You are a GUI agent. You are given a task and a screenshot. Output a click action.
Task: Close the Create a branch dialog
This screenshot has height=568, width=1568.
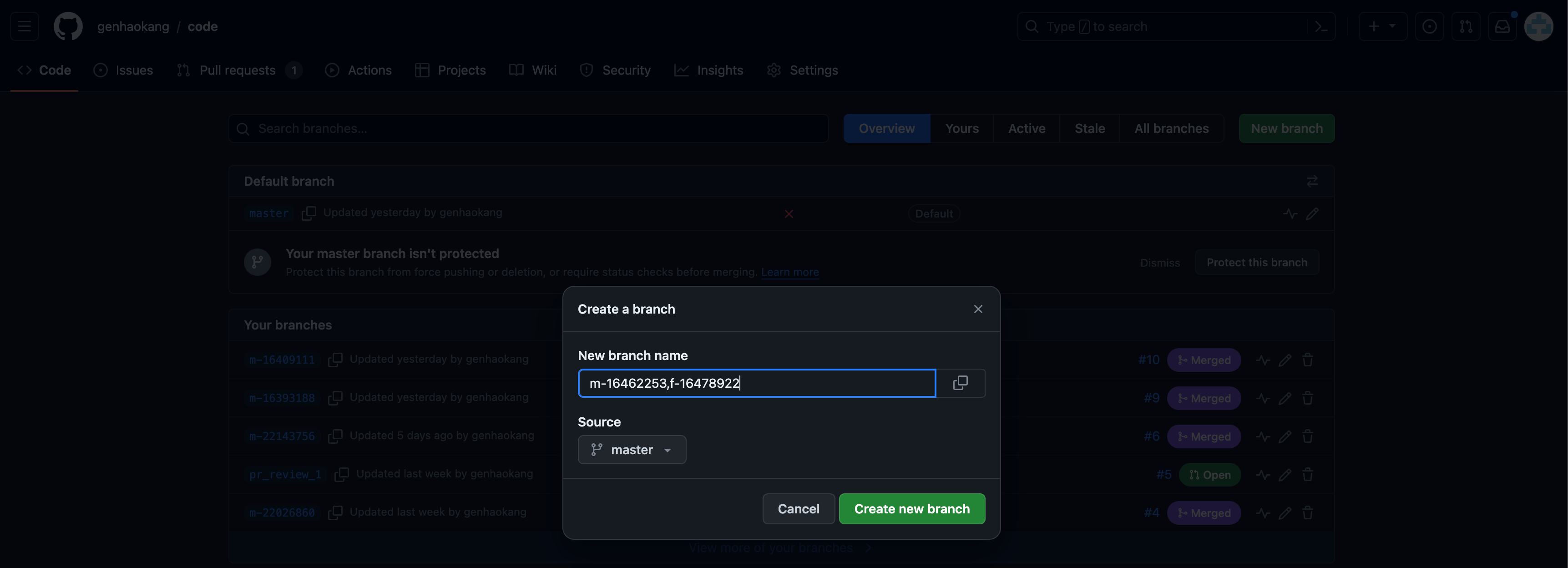(x=977, y=309)
